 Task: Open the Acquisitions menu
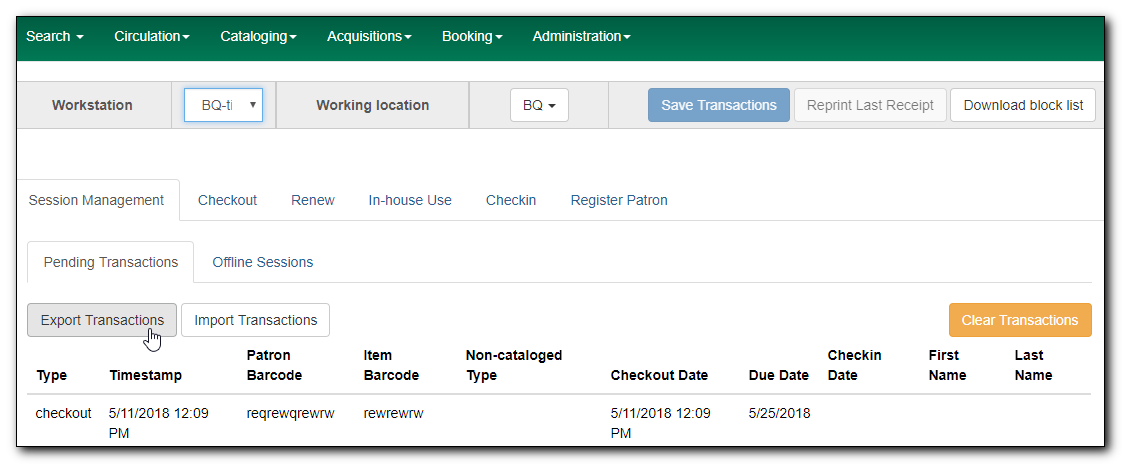point(369,36)
